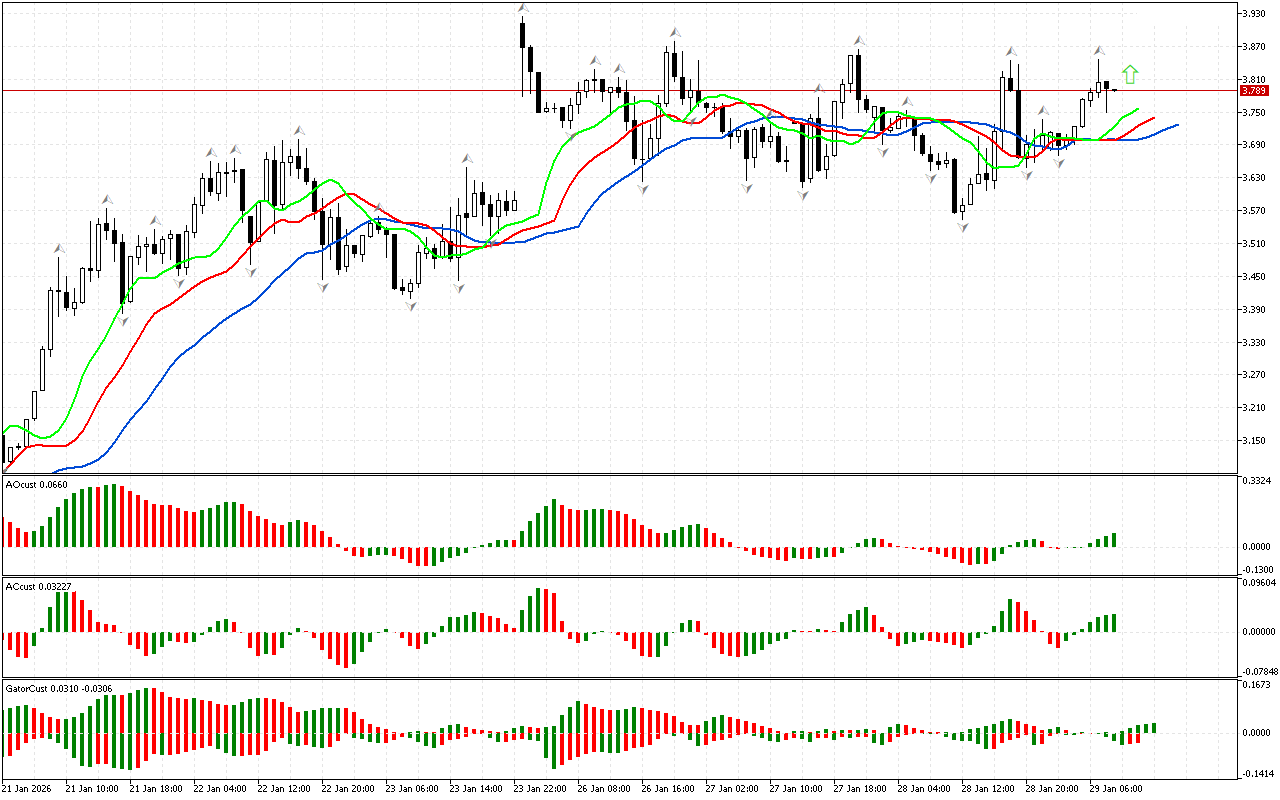Select the green Alligator line's right end
The height and width of the screenshot is (800, 1280).
[1137, 109]
